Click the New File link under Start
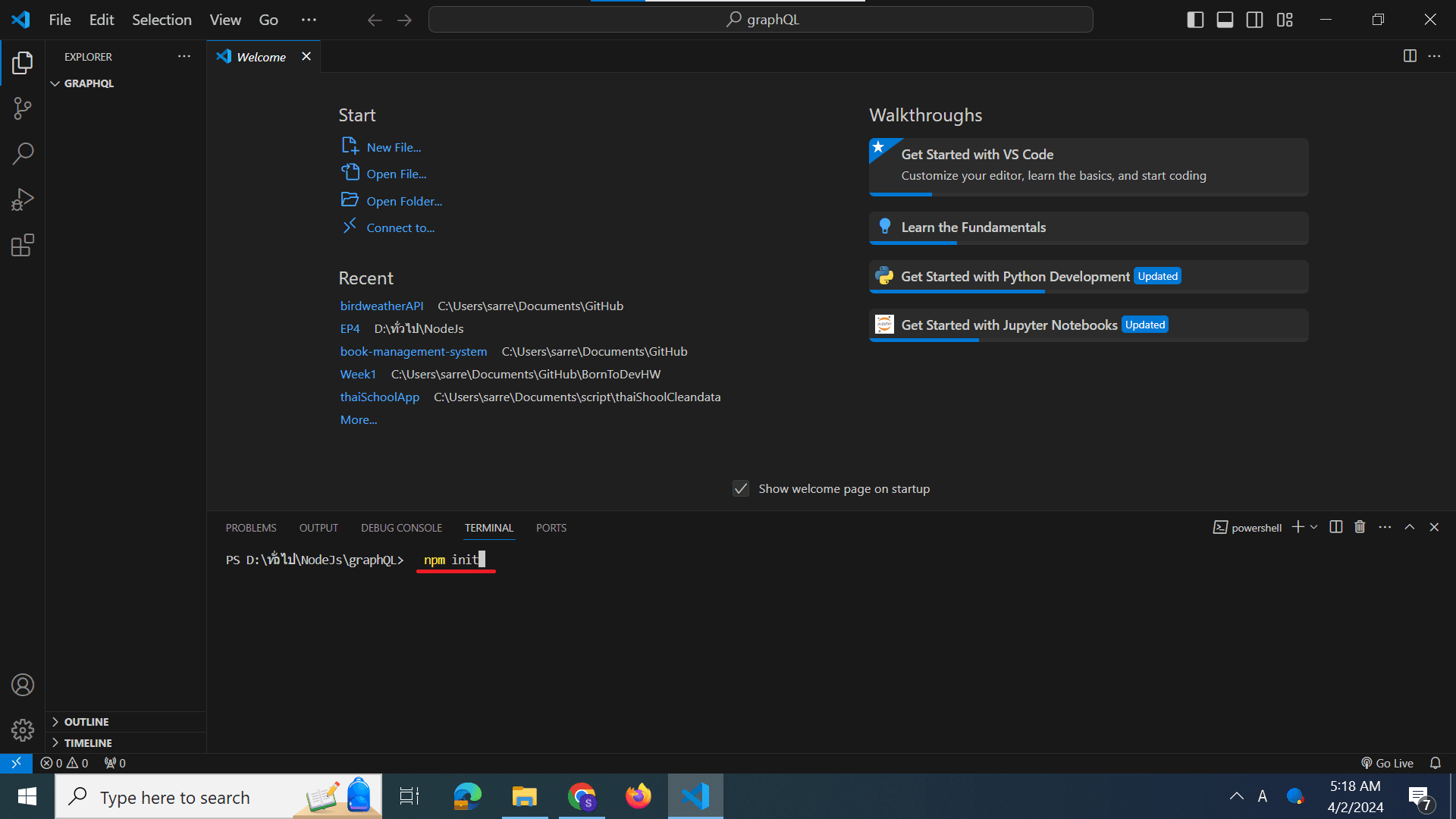The height and width of the screenshot is (819, 1456). click(394, 146)
